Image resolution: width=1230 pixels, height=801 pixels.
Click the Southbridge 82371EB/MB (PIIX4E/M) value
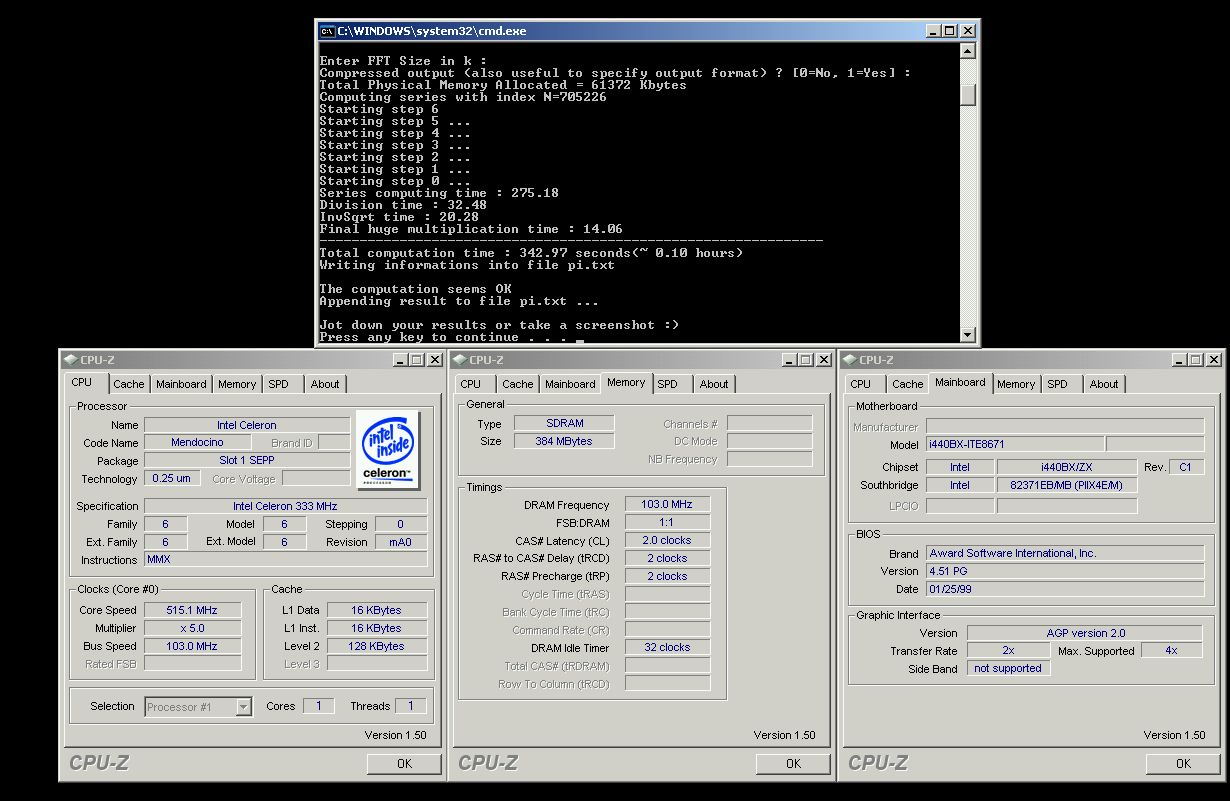point(1067,485)
